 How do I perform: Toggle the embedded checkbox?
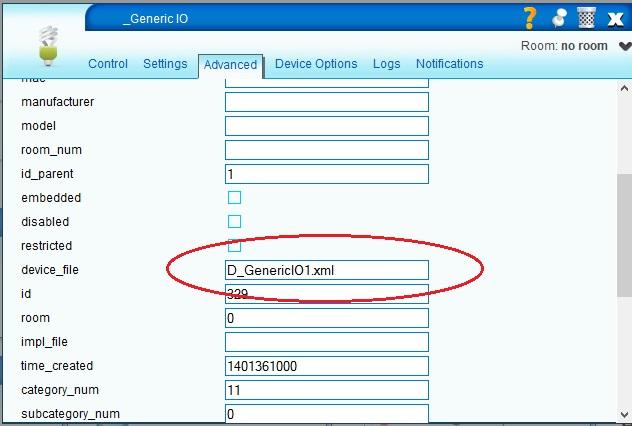tap(235, 197)
